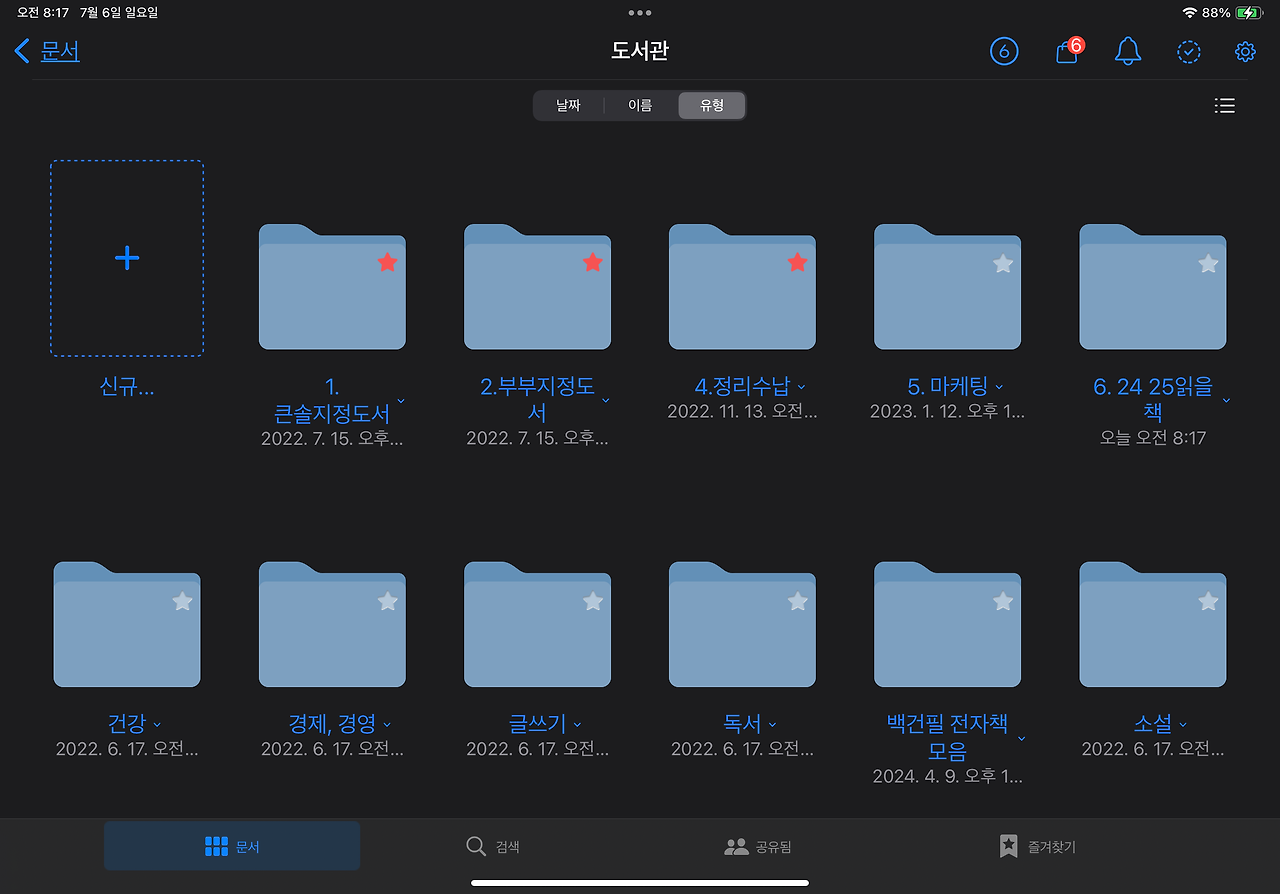This screenshot has width=1280, height=894.
Task: Expand the chevron beside 글쓰기
Action: coord(577,724)
